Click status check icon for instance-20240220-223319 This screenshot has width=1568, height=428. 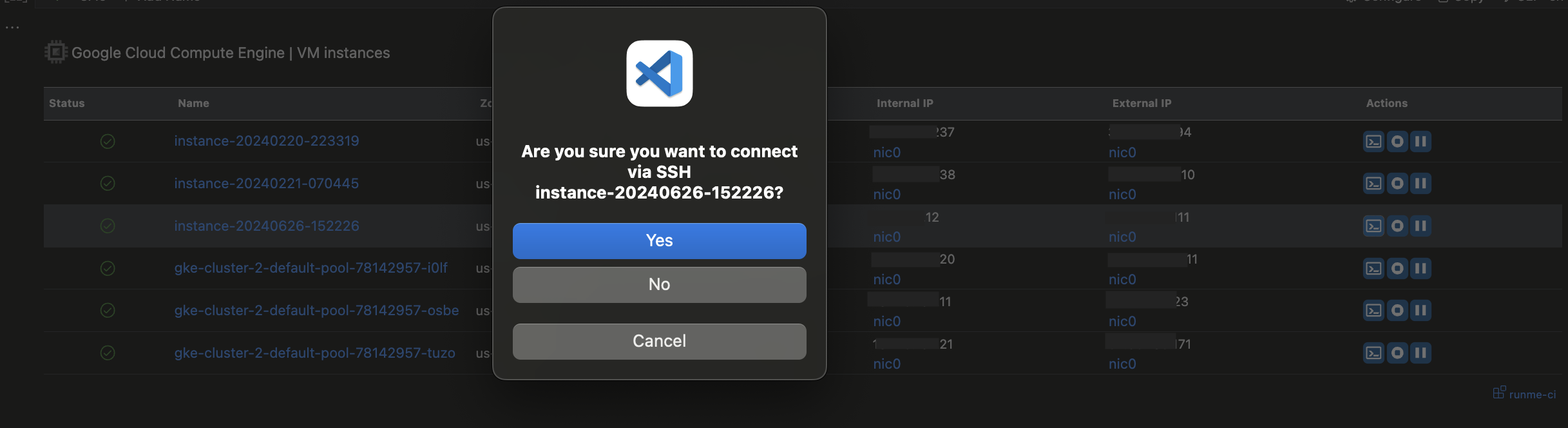coord(108,141)
